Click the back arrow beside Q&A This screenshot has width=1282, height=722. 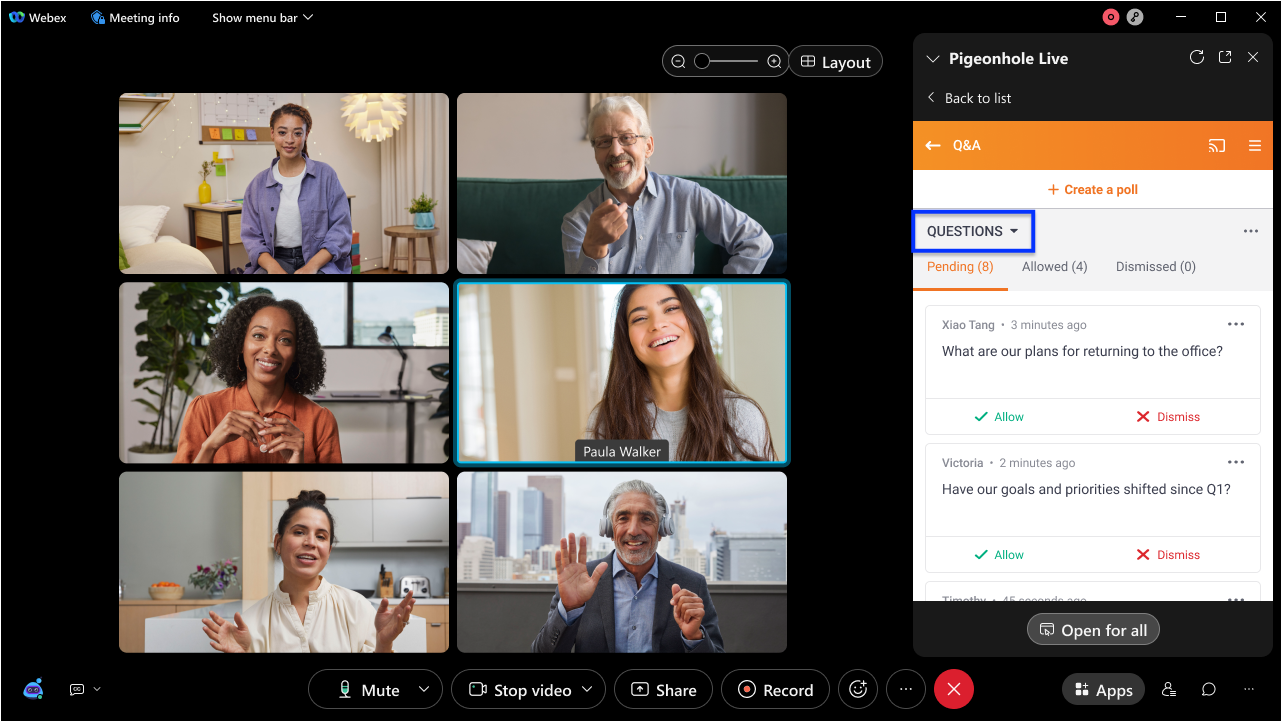(x=933, y=145)
